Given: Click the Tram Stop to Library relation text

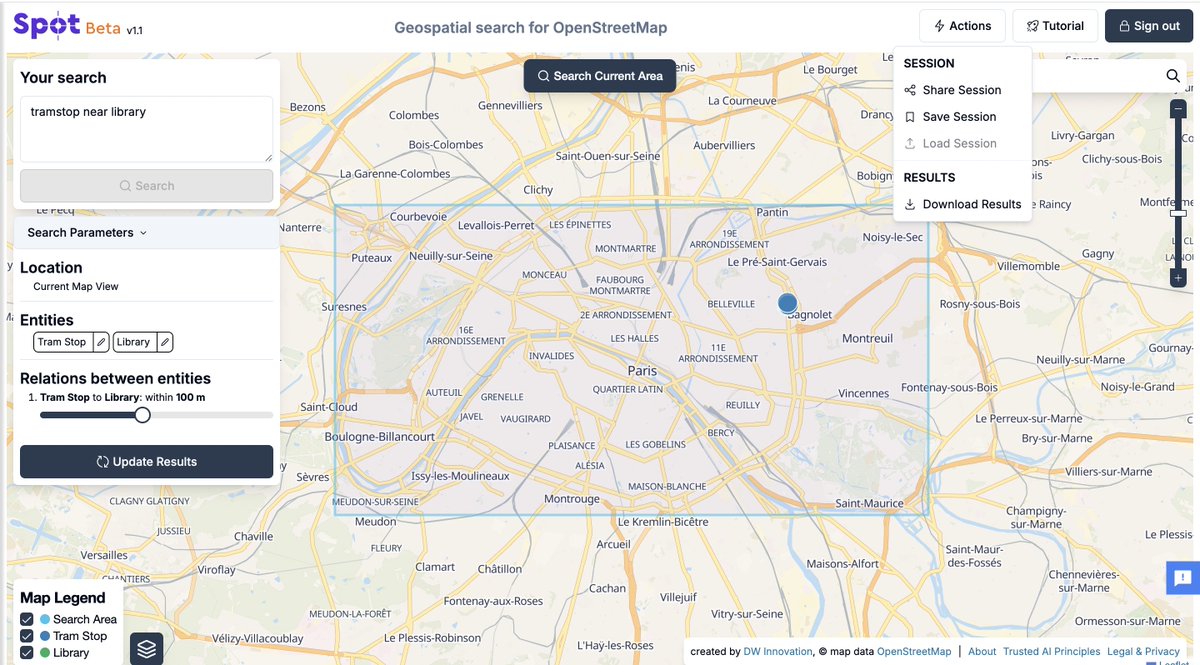Looking at the screenshot, I should coord(123,397).
